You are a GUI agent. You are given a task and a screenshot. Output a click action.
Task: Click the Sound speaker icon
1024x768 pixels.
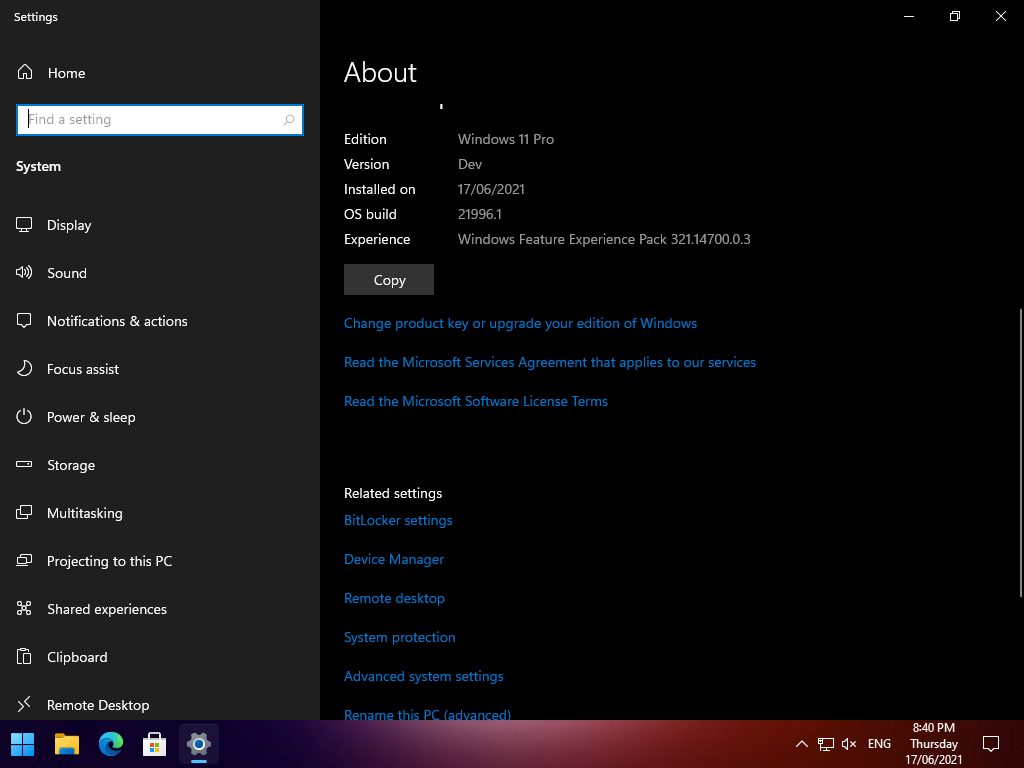pos(24,273)
